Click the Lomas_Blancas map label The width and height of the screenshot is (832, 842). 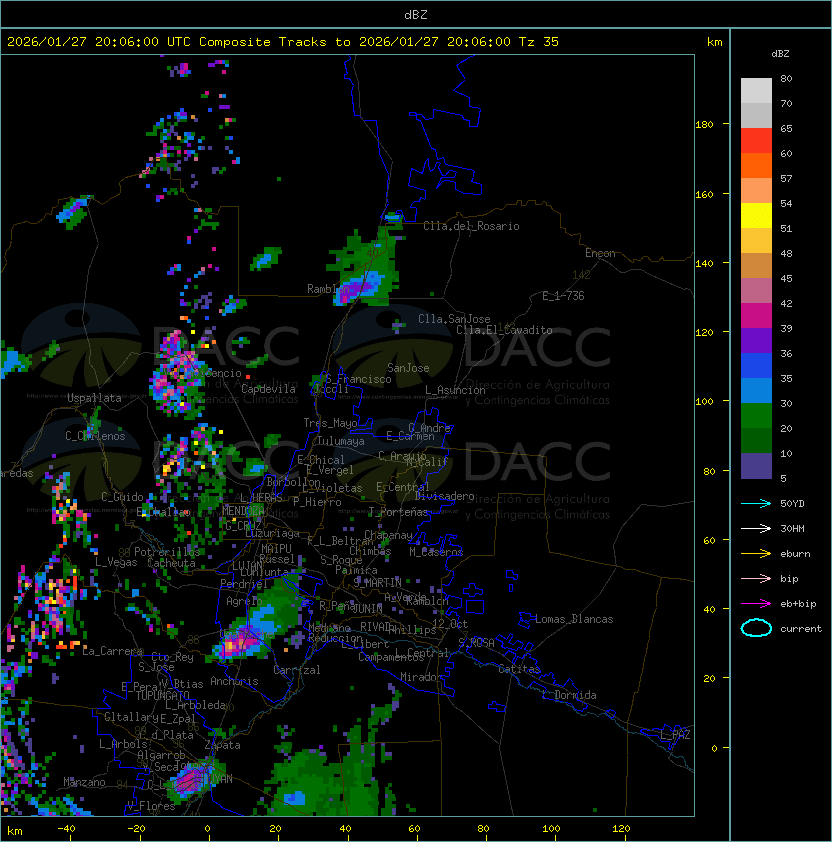click(x=574, y=619)
